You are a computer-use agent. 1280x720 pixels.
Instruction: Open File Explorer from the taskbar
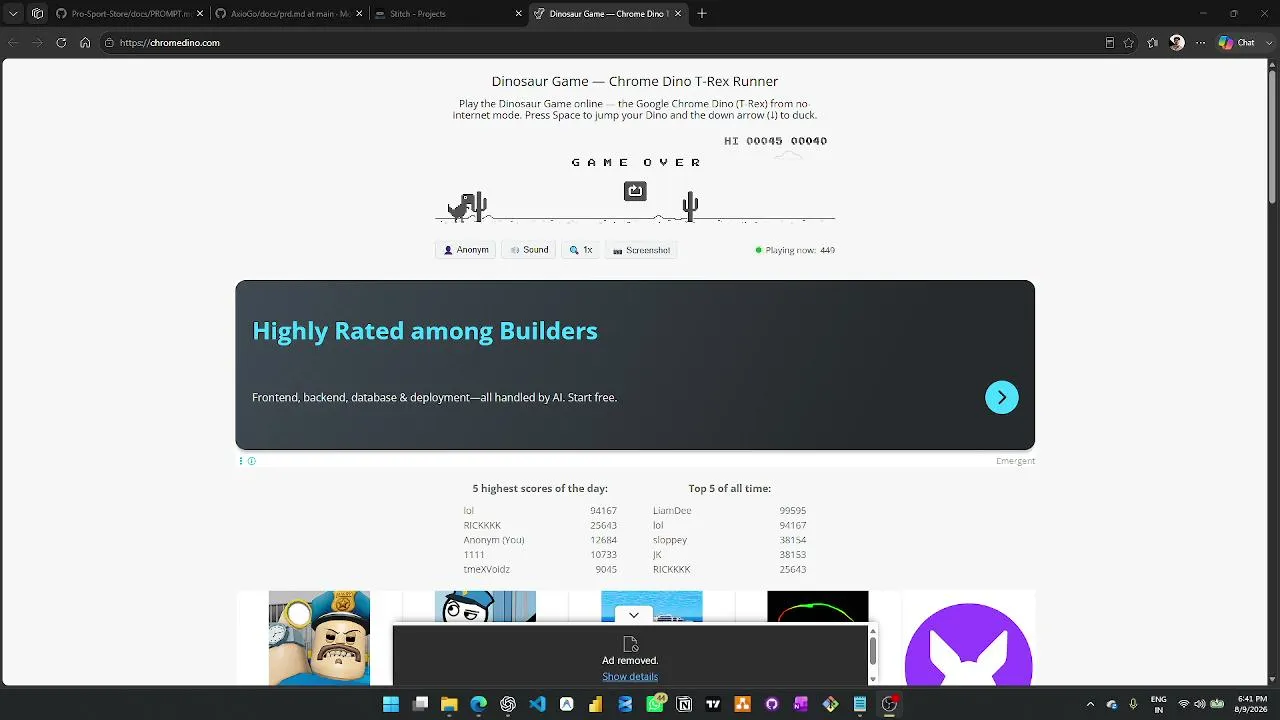pos(449,704)
